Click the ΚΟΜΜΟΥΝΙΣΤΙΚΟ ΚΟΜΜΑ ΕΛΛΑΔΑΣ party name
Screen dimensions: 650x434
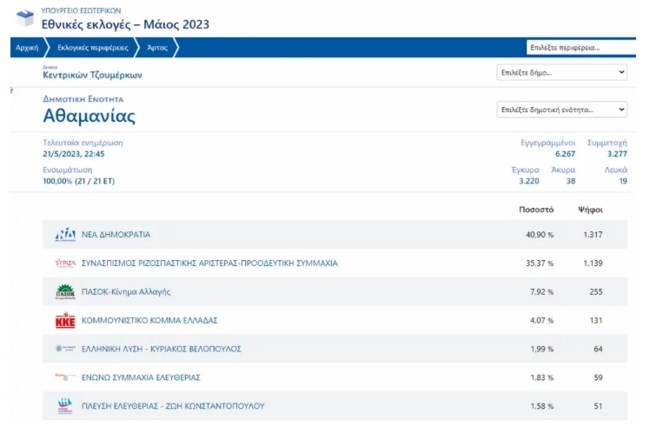(149, 321)
